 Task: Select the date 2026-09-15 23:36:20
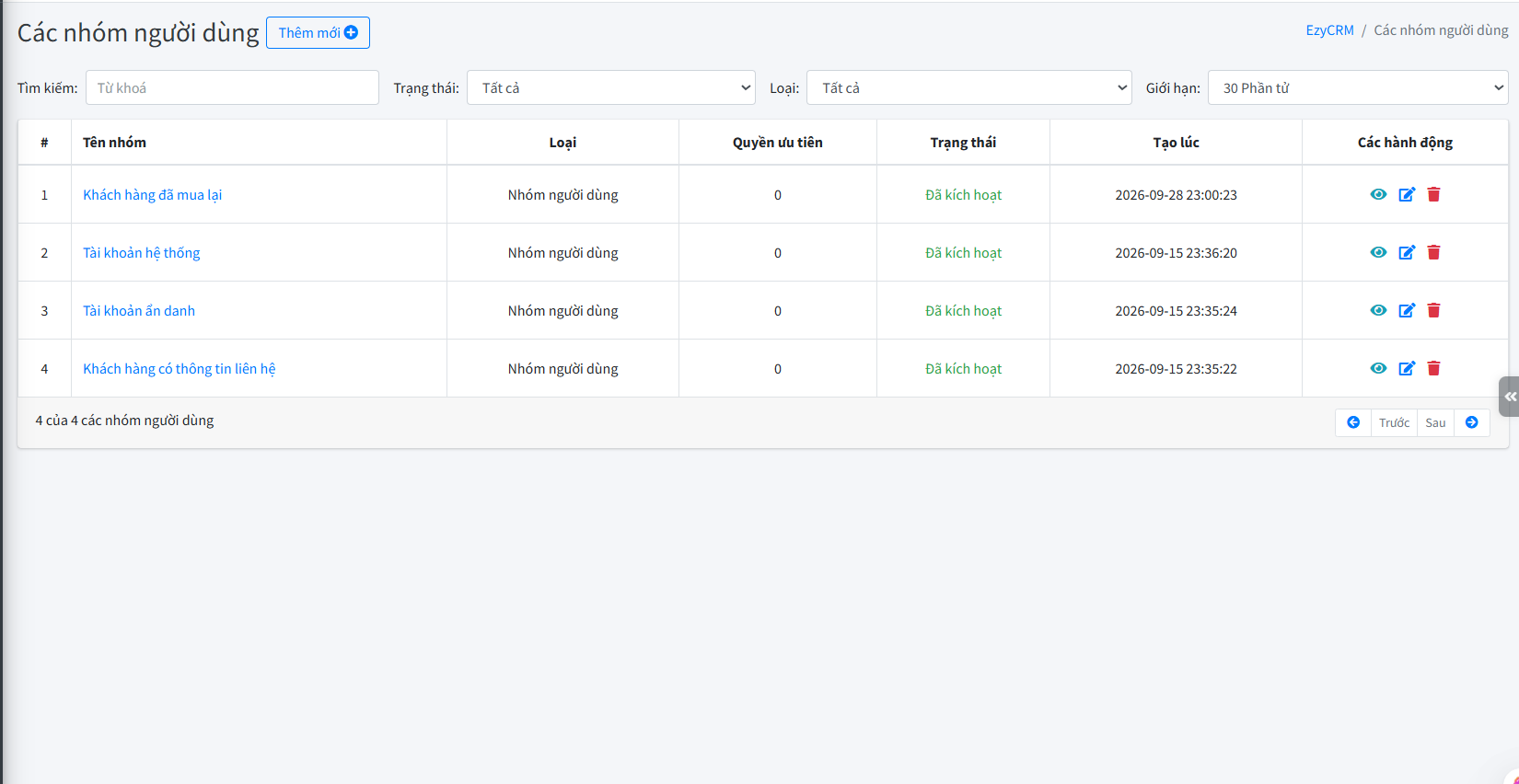tap(1176, 252)
